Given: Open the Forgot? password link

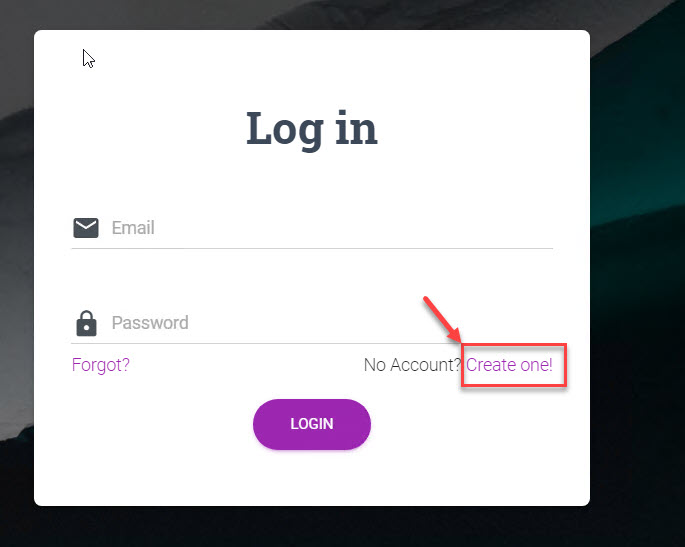Looking at the screenshot, I should [x=100, y=365].
